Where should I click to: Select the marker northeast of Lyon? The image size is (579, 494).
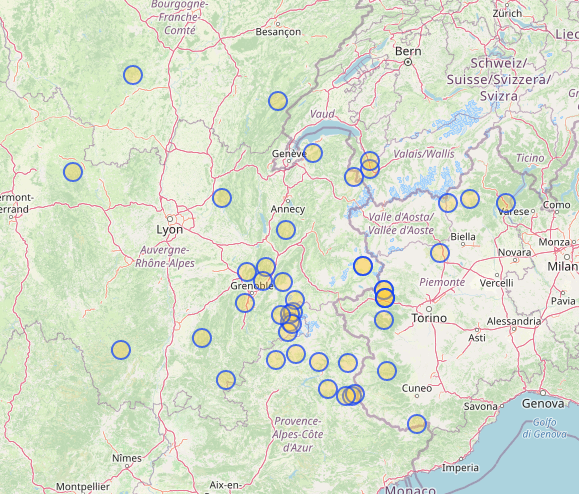(222, 198)
